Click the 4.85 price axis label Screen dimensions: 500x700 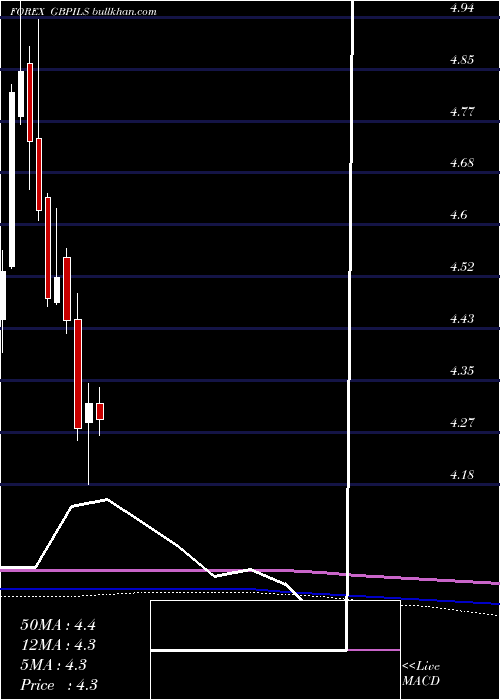tap(462, 59)
